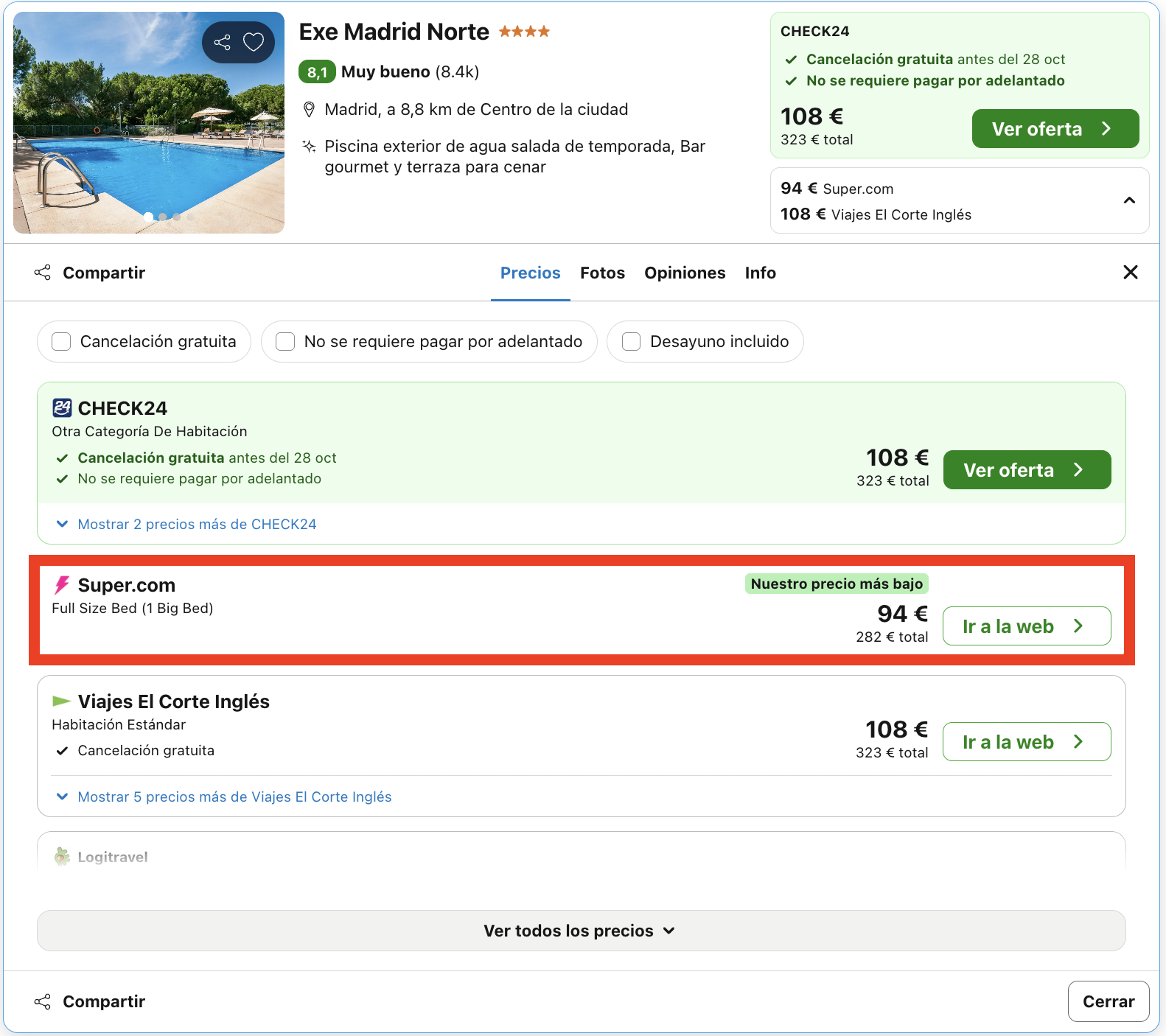Click the sparkle highlights icon beside Piscina exterior

pos(310,146)
